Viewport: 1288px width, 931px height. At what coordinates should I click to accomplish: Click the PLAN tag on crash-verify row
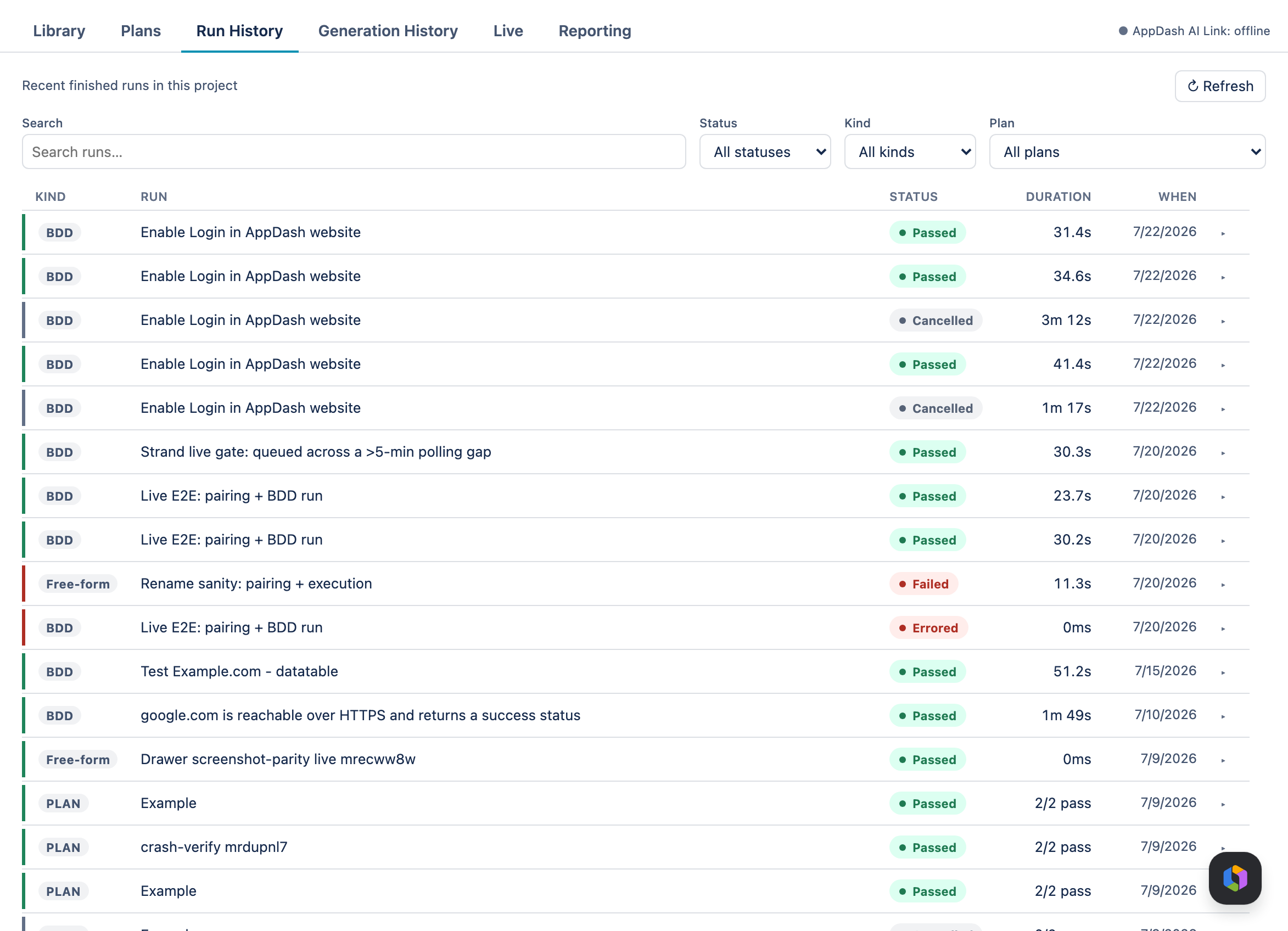[x=63, y=847]
